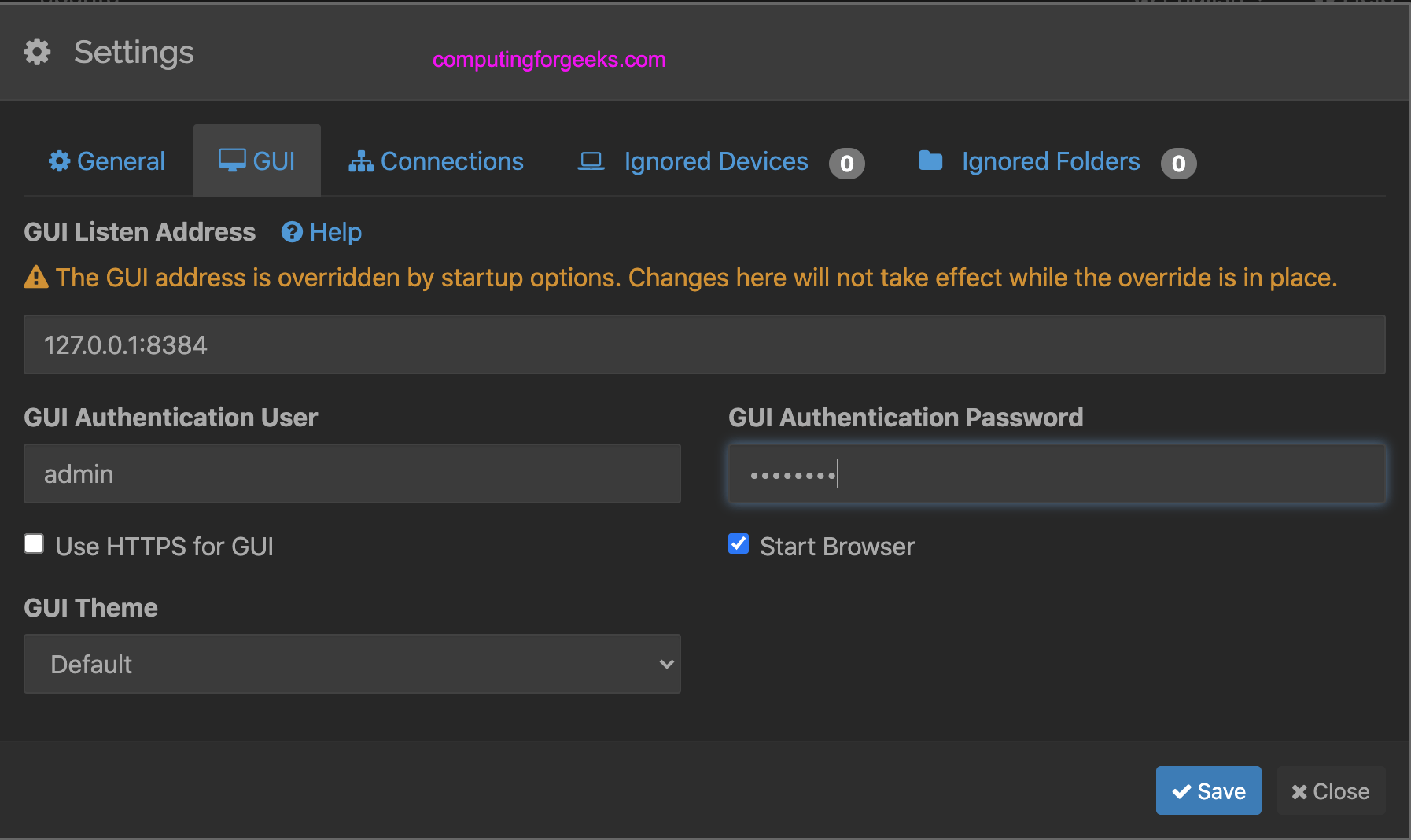Click the network icon on Connections tab
The height and width of the screenshot is (840, 1411).
(361, 160)
